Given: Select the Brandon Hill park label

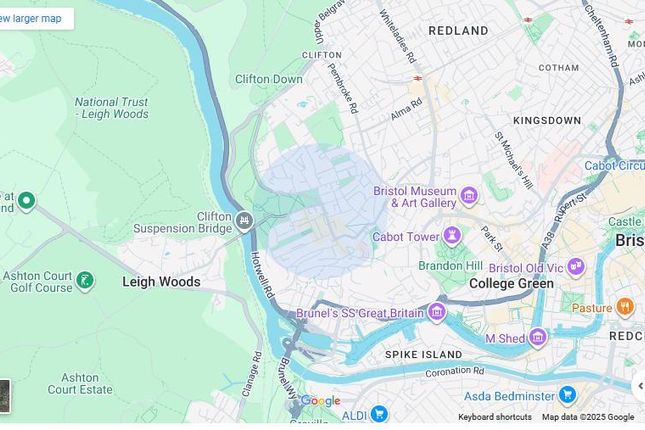Looking at the screenshot, I should [x=450, y=266].
